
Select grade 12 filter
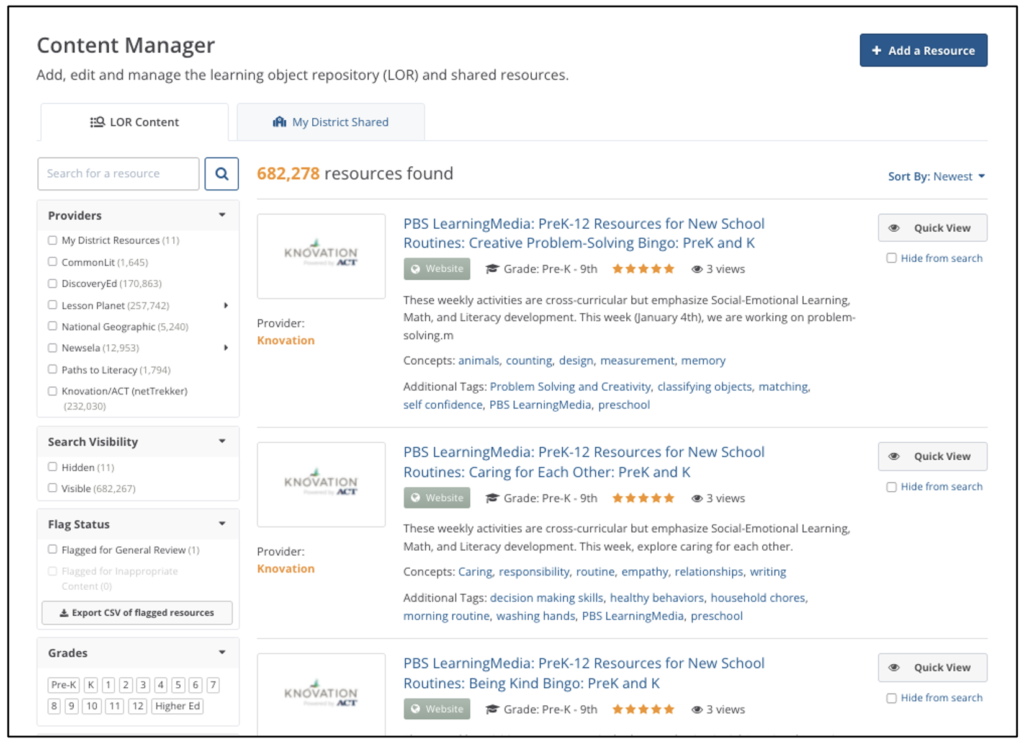click(137, 706)
